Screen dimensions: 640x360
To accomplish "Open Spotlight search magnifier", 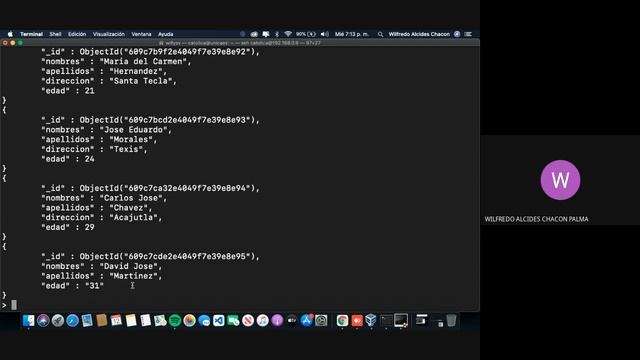I will (x=380, y=34).
